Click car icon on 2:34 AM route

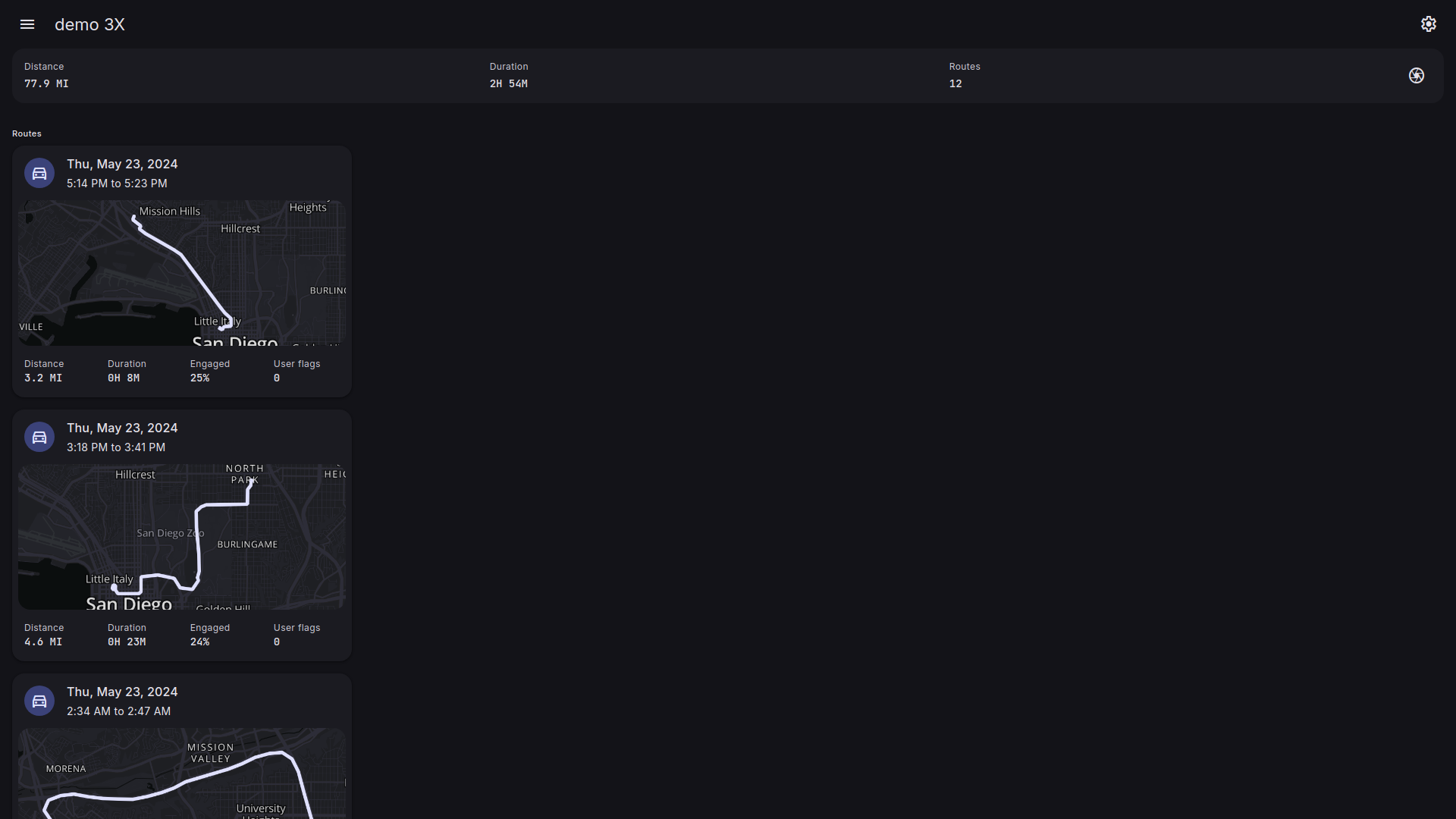click(39, 701)
